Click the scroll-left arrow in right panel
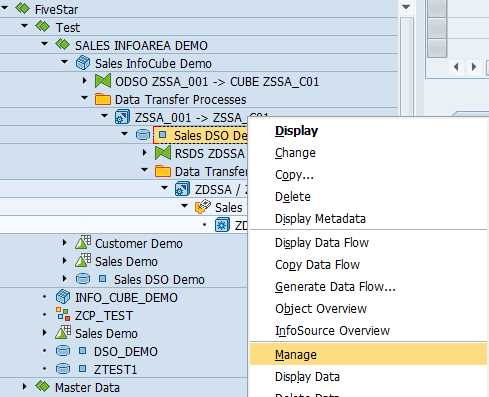489x397 pixels. [457, 67]
